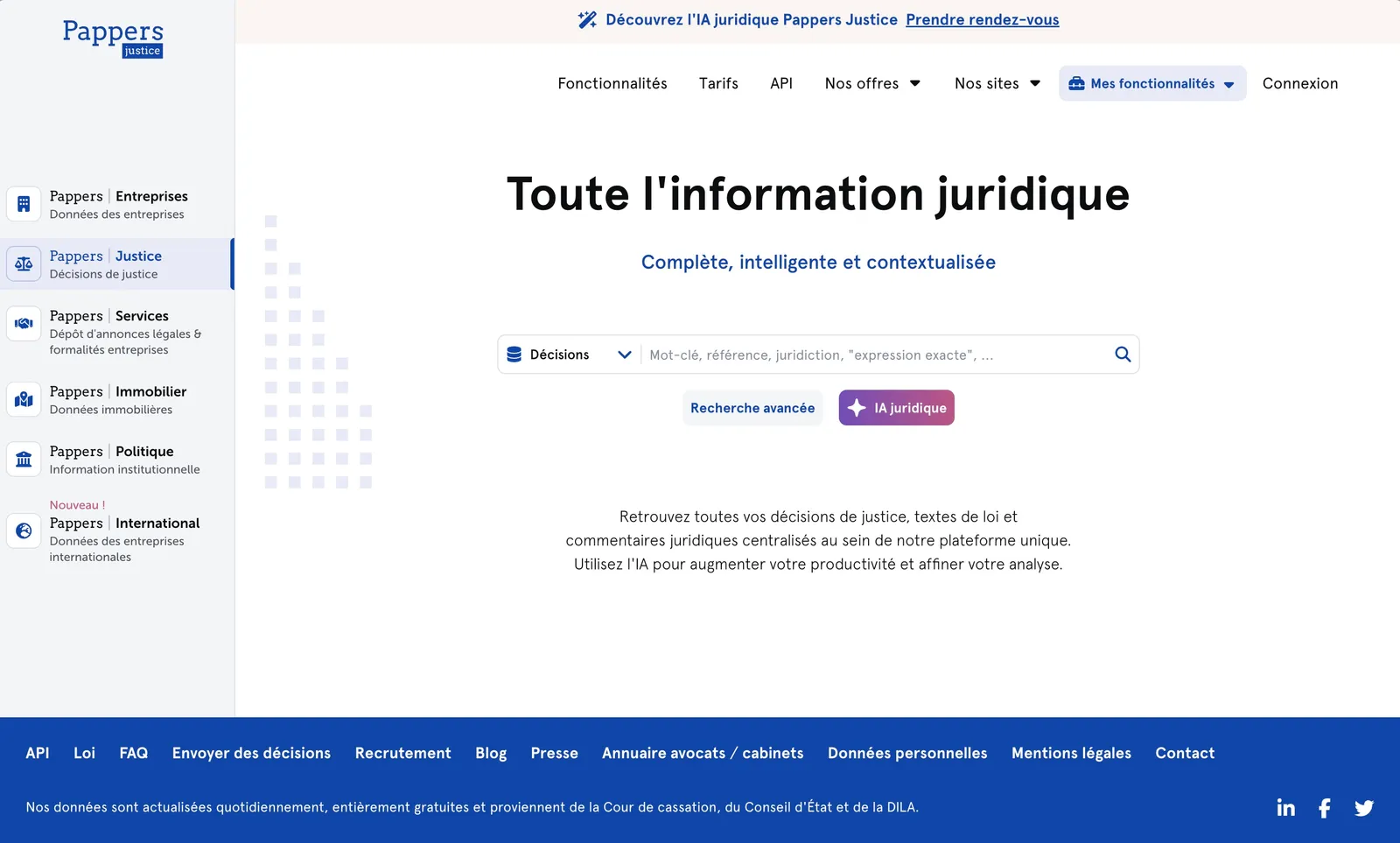1400x843 pixels.
Task: Open Annuaire avocats / cabinets link
Action: coord(703,753)
